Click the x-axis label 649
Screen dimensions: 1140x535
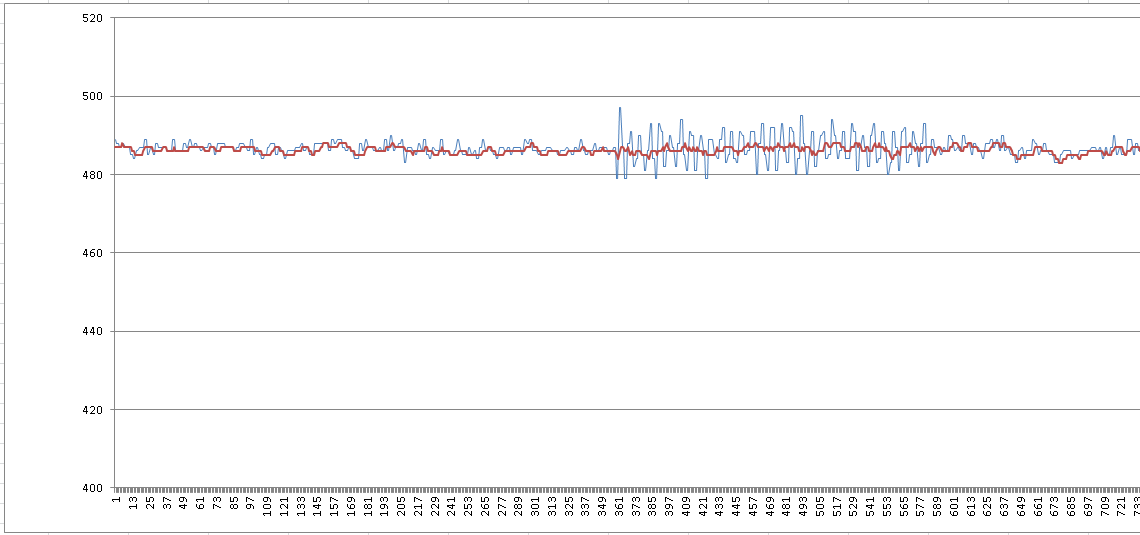[x=1021, y=505]
